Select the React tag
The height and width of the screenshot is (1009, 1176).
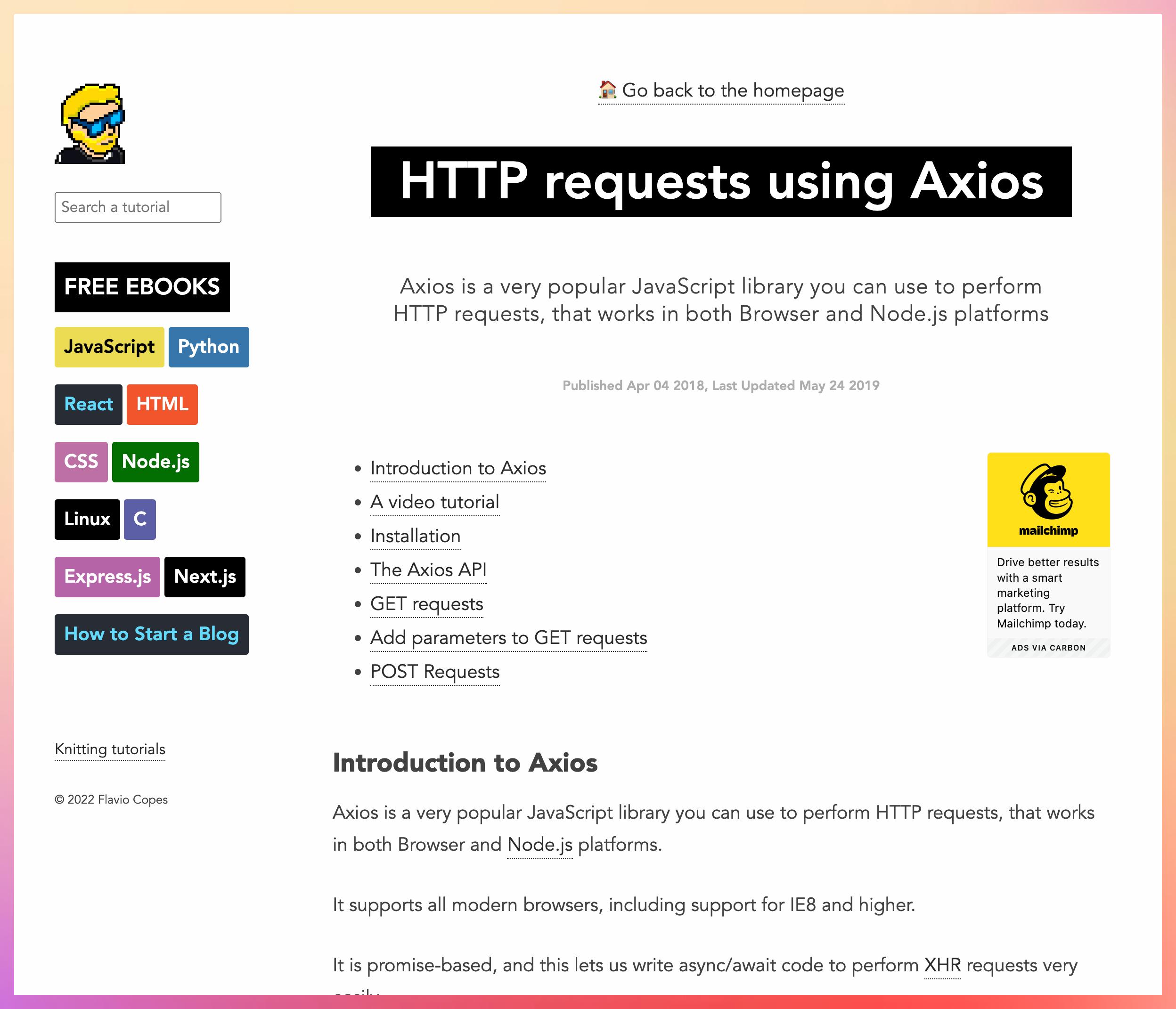coord(89,404)
